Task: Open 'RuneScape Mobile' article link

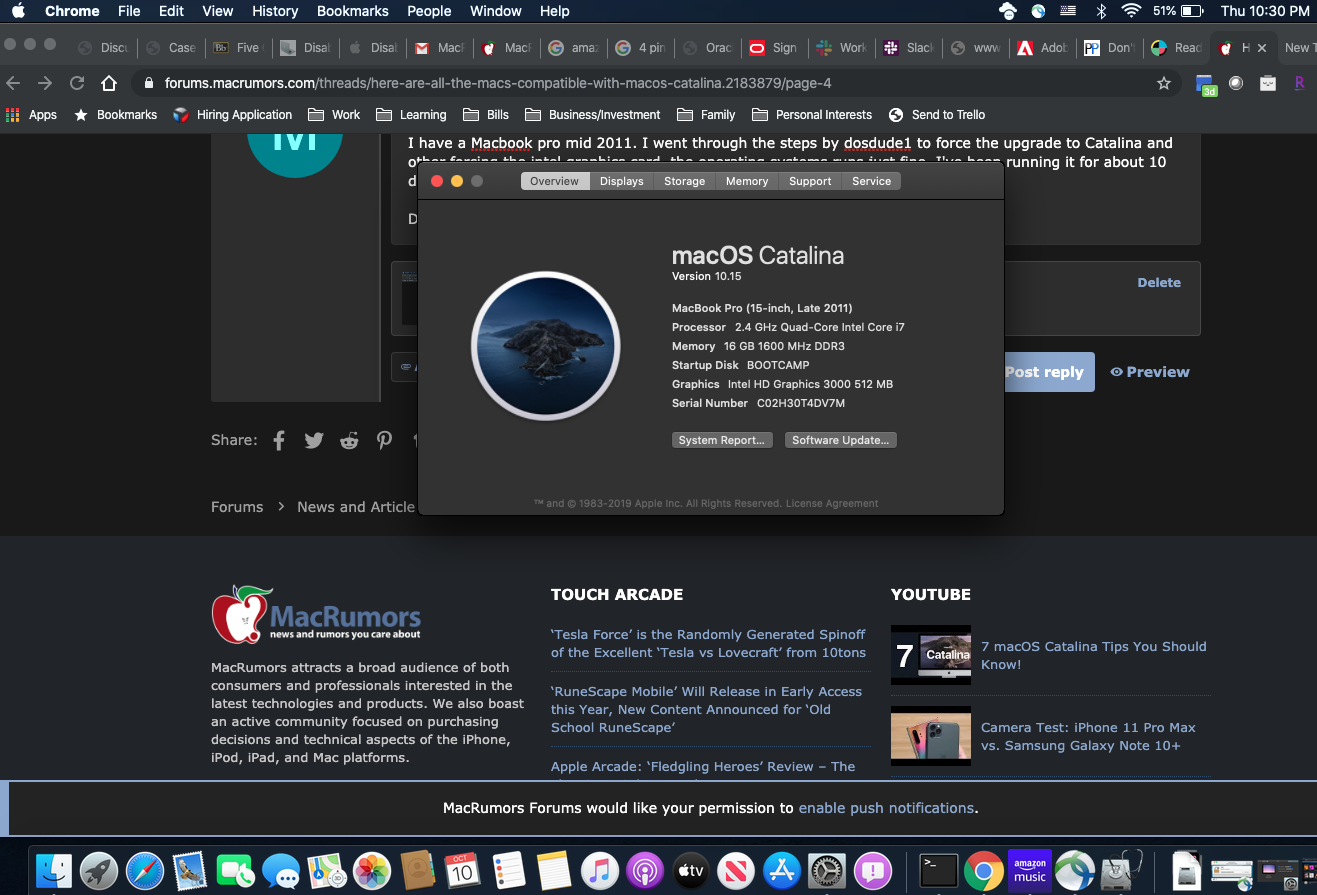Action: point(706,710)
